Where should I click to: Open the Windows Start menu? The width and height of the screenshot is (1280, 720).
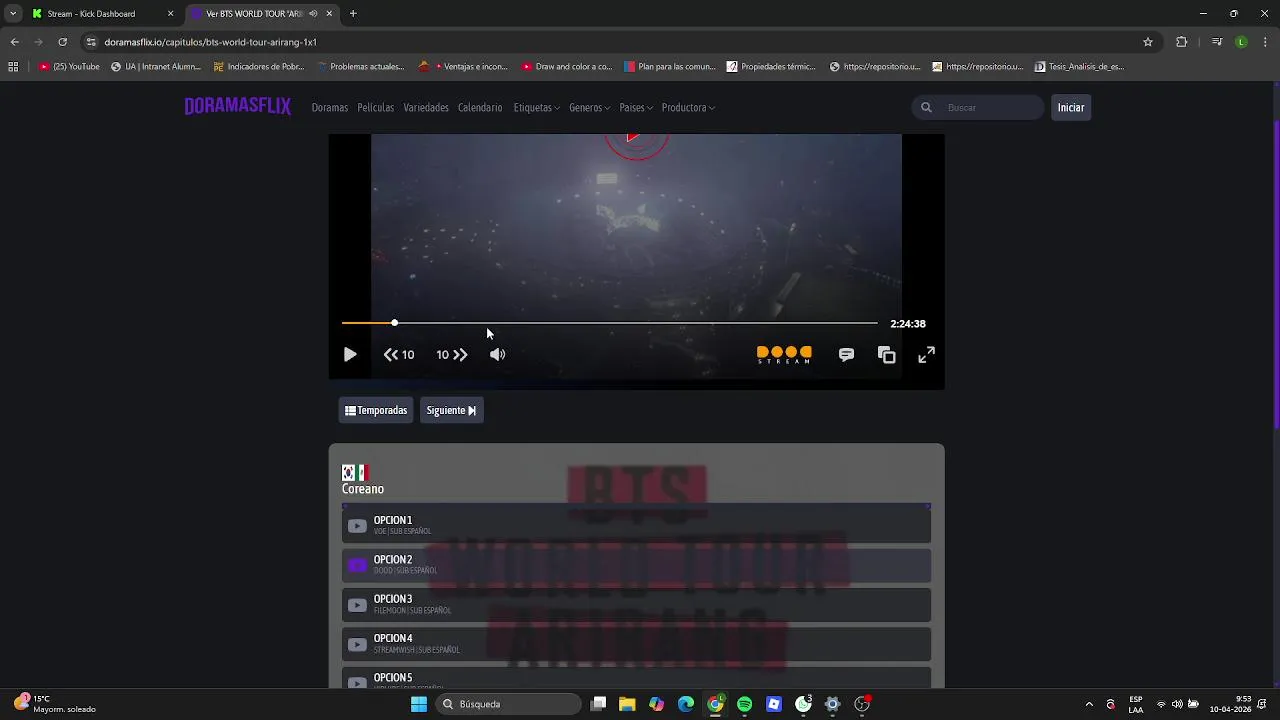coord(419,704)
